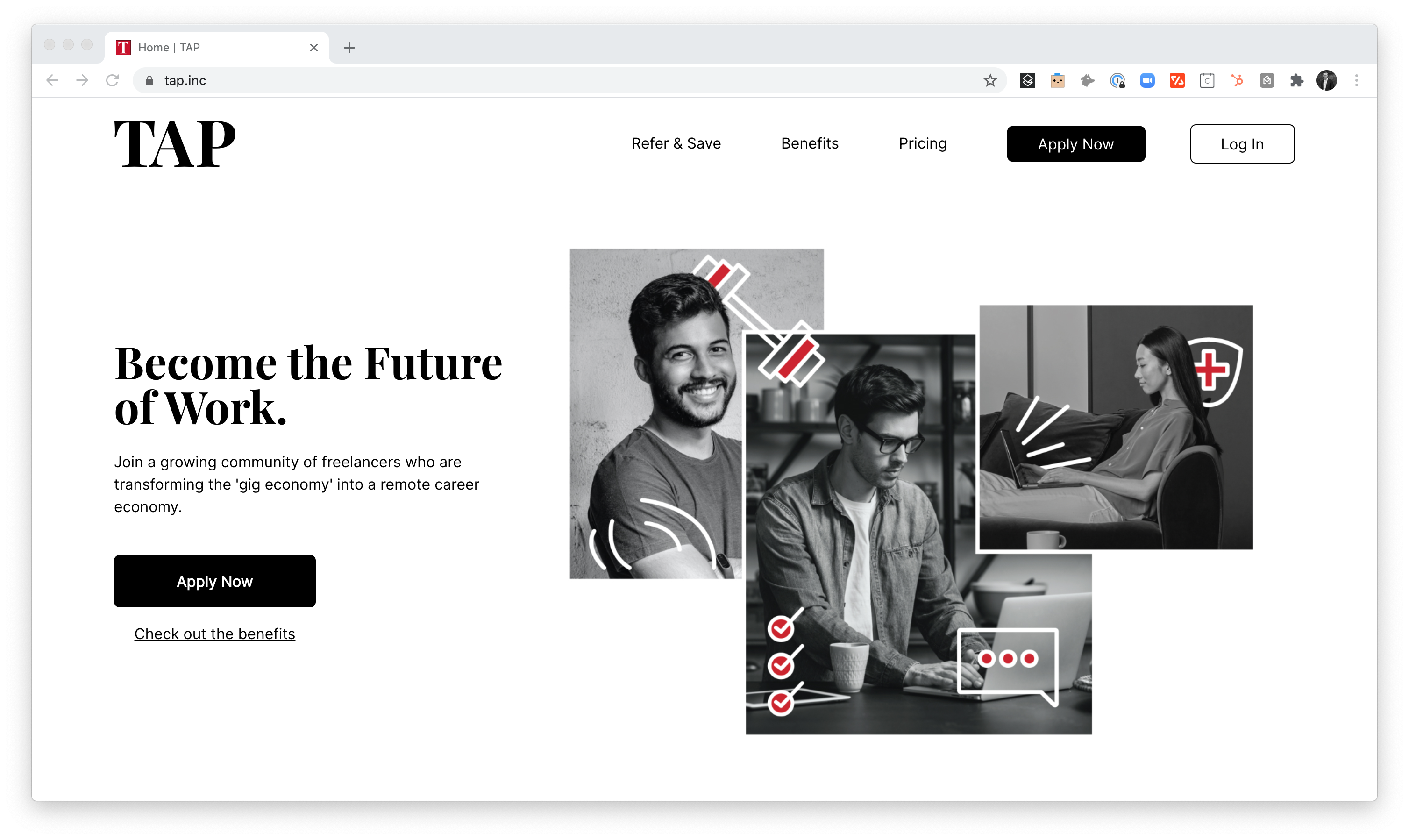Click the hero Apply Now button
The image size is (1409, 840).
(x=214, y=581)
